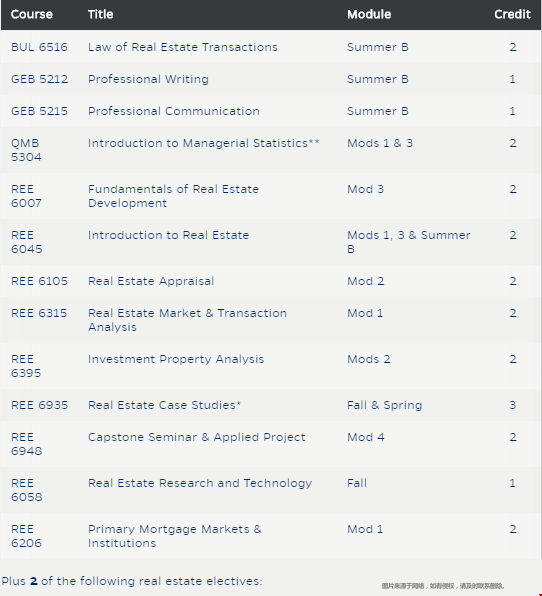This screenshot has width=542, height=596.
Task: Click Capstone Seminar & Applied Project
Action: click(x=197, y=437)
